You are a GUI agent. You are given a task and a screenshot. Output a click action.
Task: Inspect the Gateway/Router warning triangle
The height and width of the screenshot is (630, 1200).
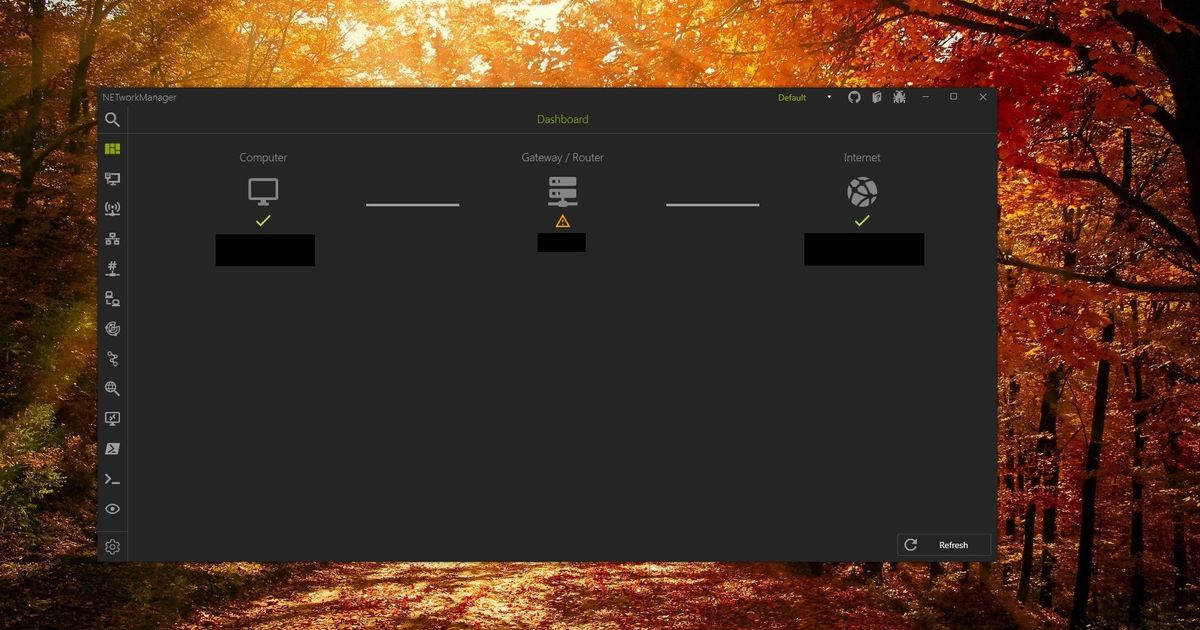pyautogui.click(x=562, y=220)
